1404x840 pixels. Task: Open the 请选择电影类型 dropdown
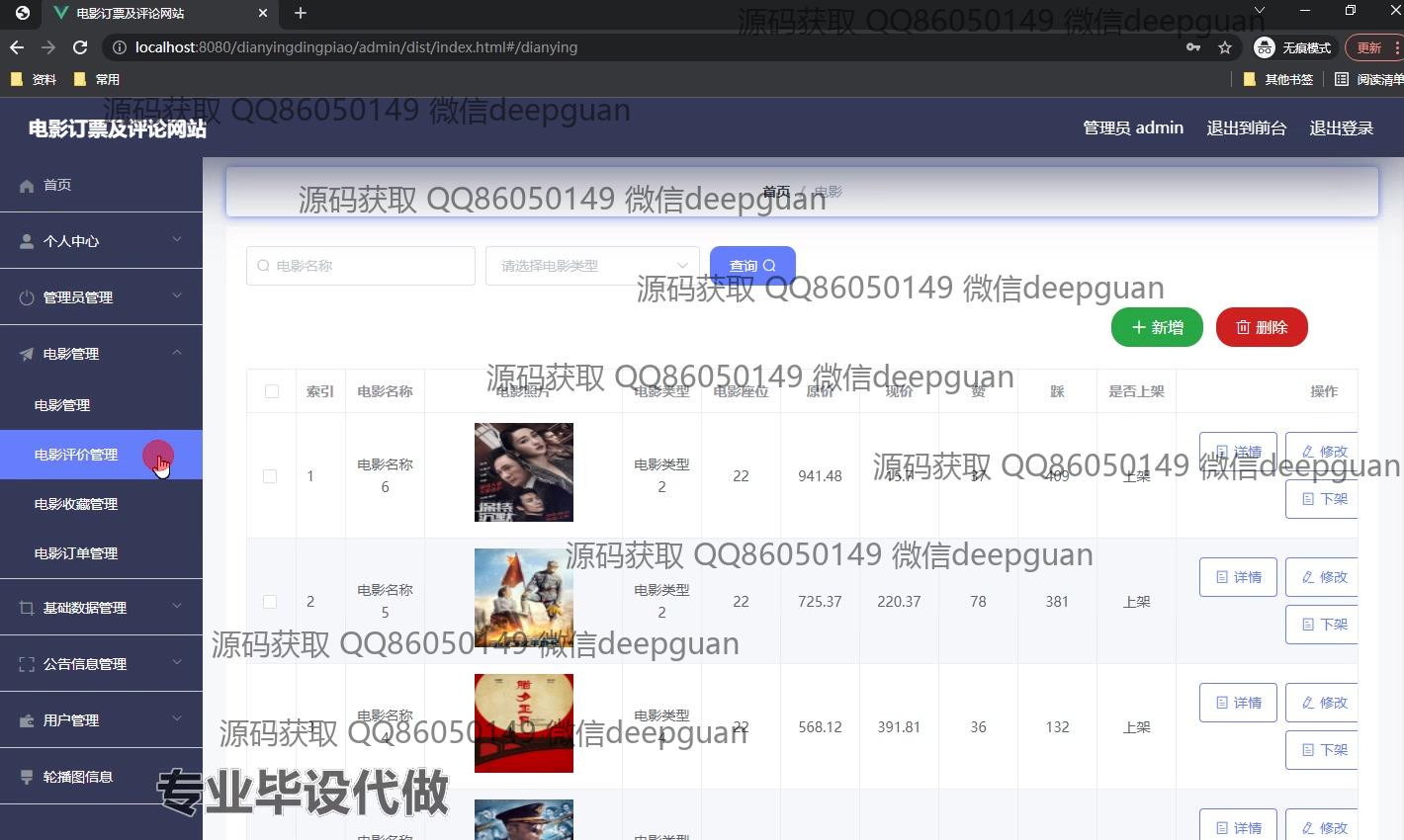[x=592, y=266]
